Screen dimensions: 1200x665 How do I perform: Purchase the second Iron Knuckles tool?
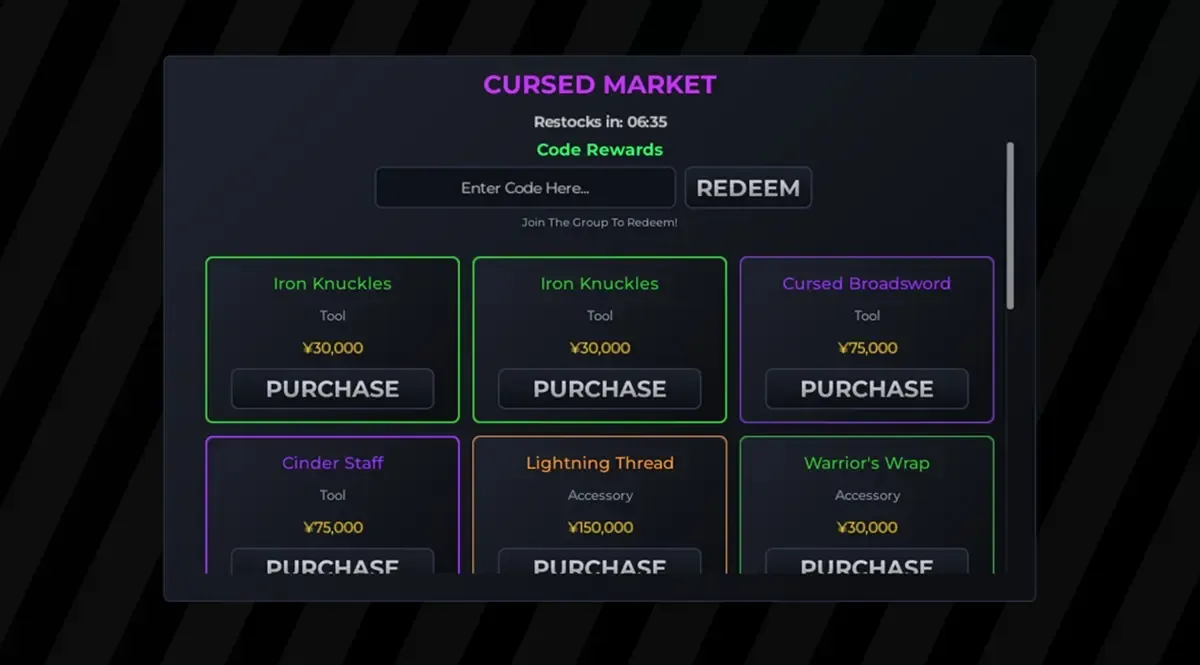point(599,389)
